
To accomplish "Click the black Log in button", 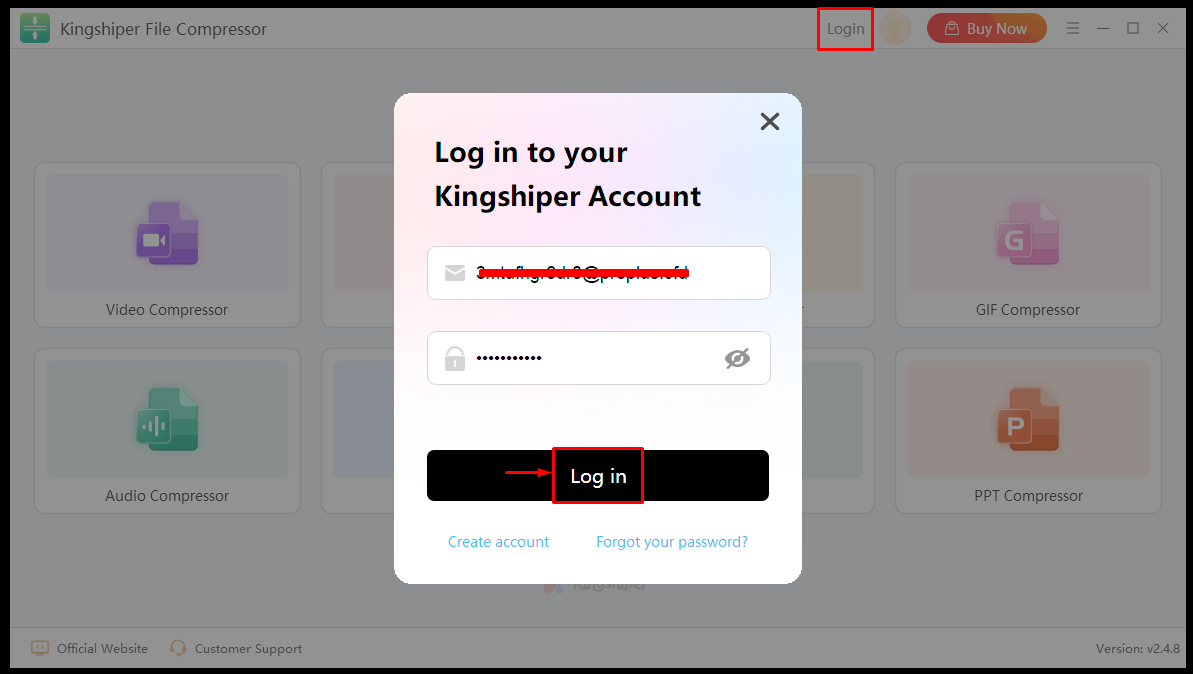I will [598, 475].
